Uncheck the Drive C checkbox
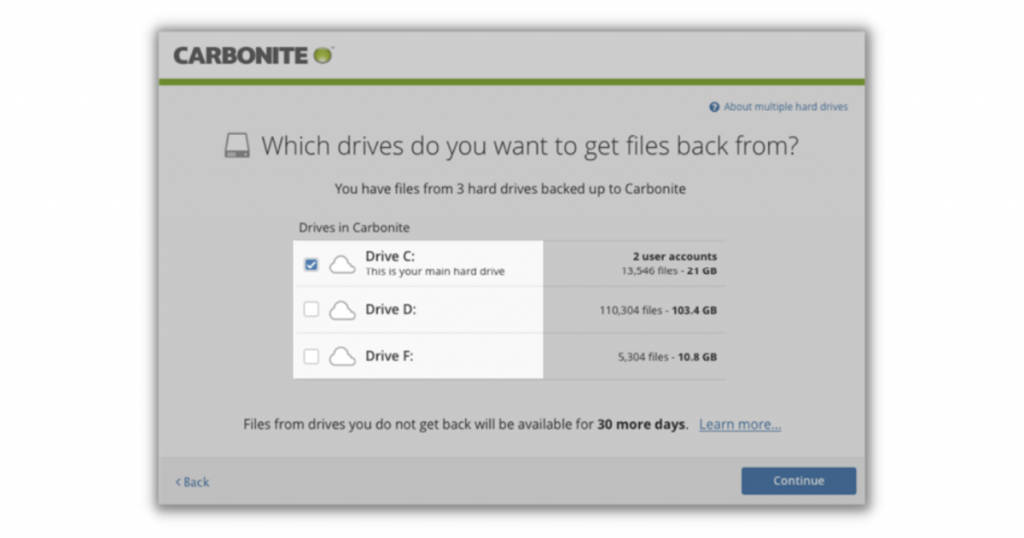 point(311,264)
